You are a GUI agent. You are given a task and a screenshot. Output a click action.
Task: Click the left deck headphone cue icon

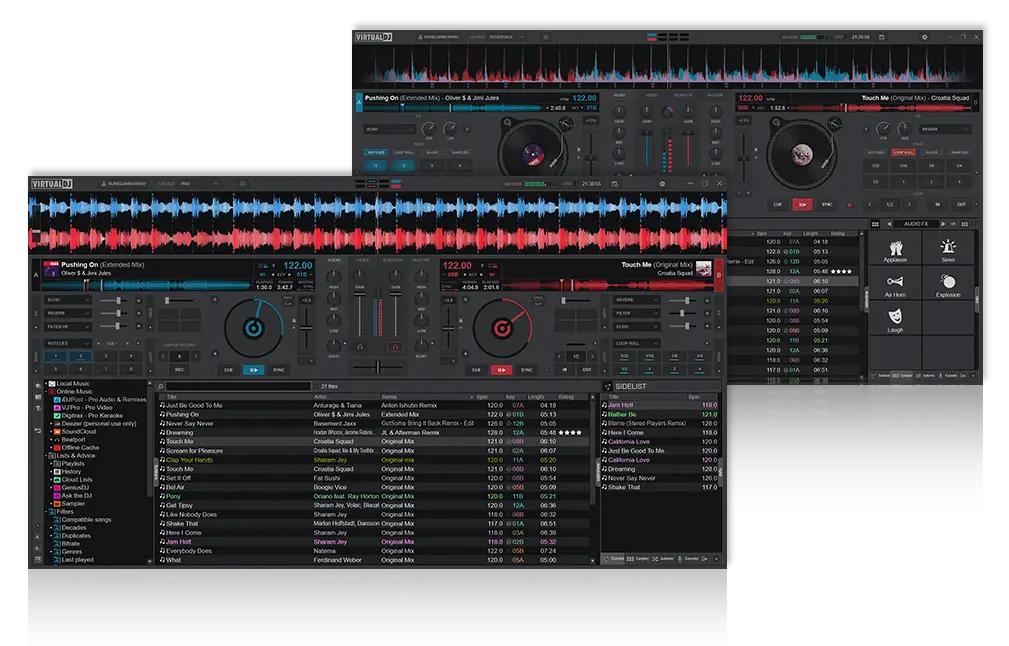(x=360, y=347)
